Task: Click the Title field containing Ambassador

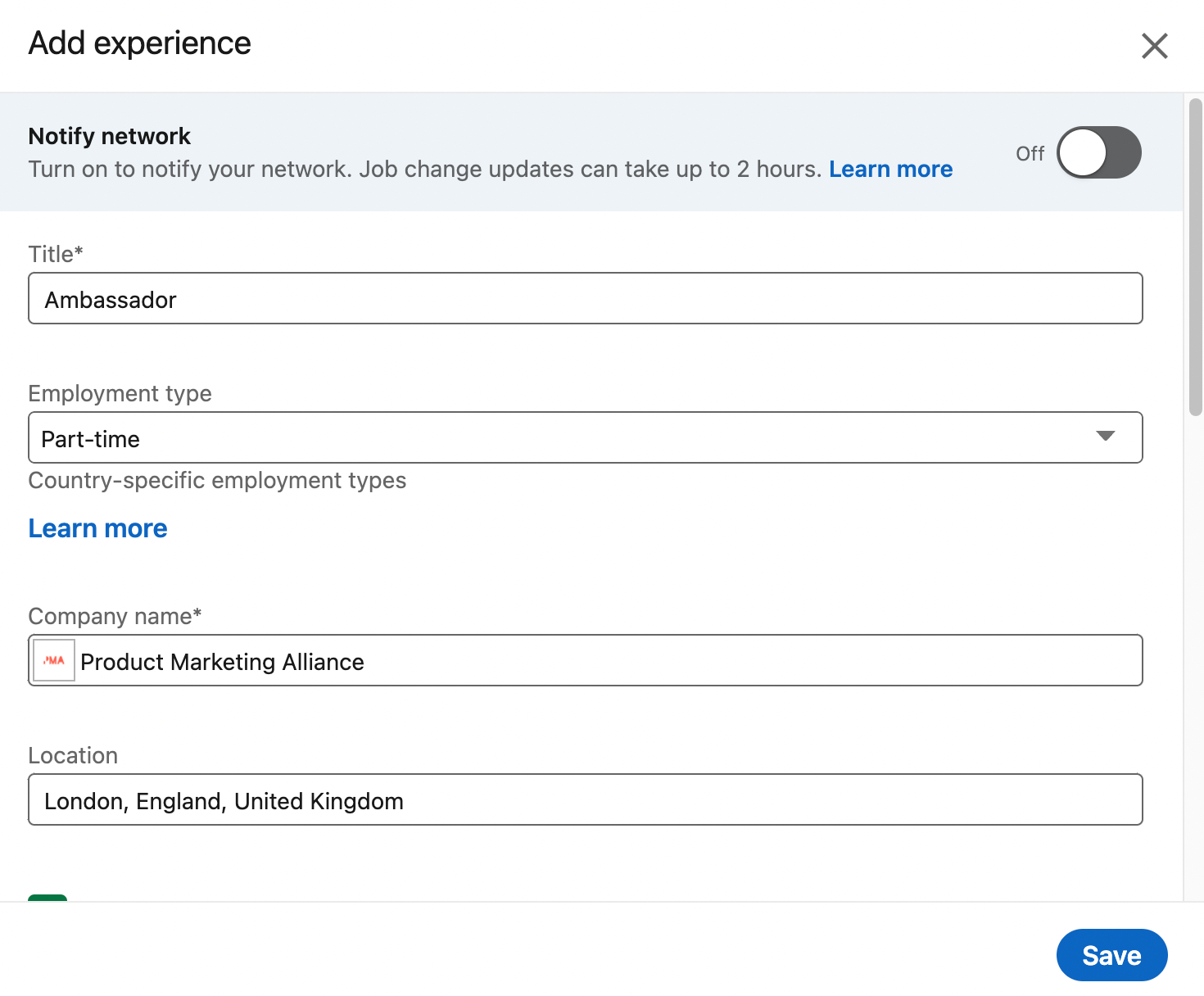Action: pos(586,298)
